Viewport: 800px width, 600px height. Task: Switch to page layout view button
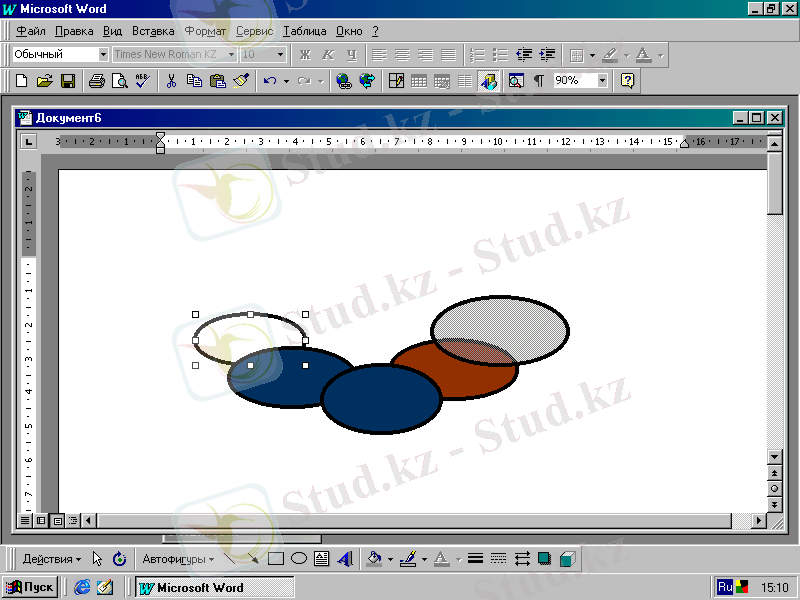click(x=57, y=521)
